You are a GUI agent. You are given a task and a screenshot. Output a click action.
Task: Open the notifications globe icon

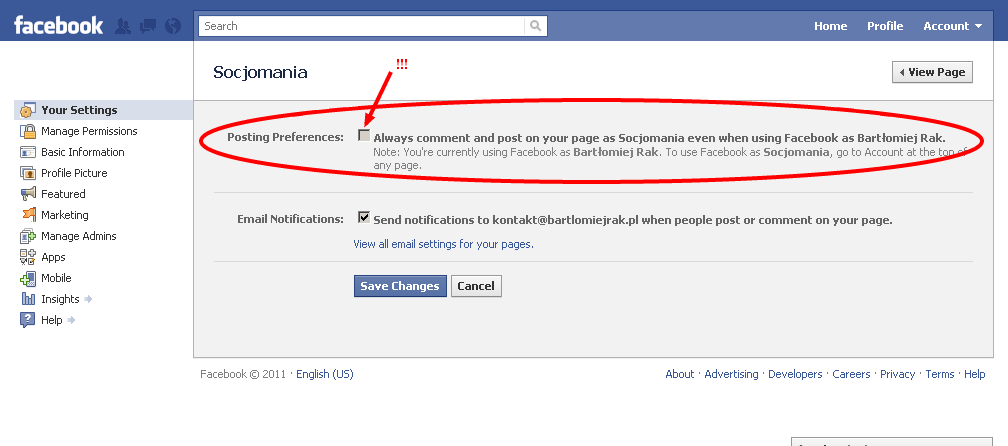[172, 26]
